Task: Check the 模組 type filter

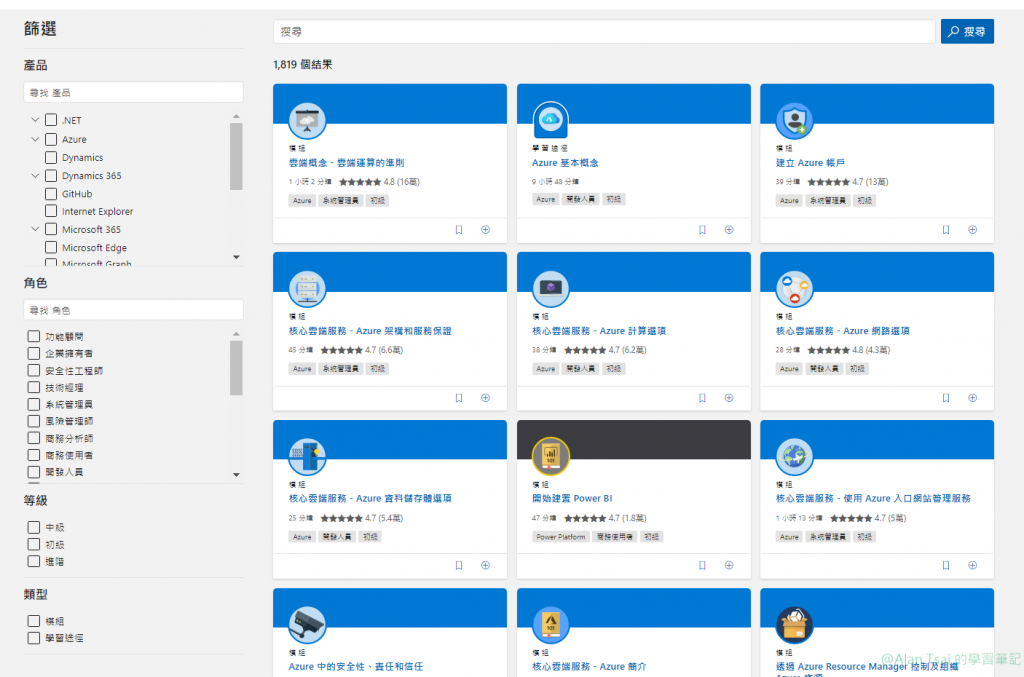Action: [x=34, y=621]
